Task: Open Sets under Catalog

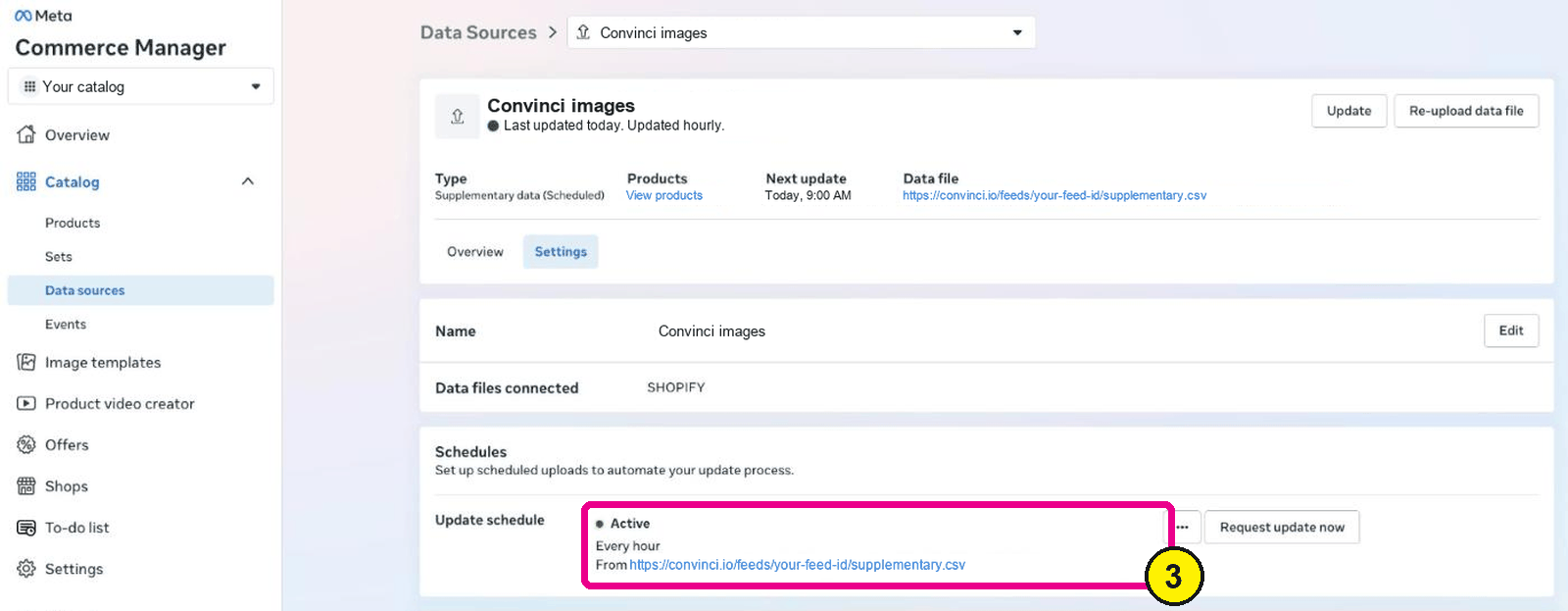Action: click(x=59, y=257)
